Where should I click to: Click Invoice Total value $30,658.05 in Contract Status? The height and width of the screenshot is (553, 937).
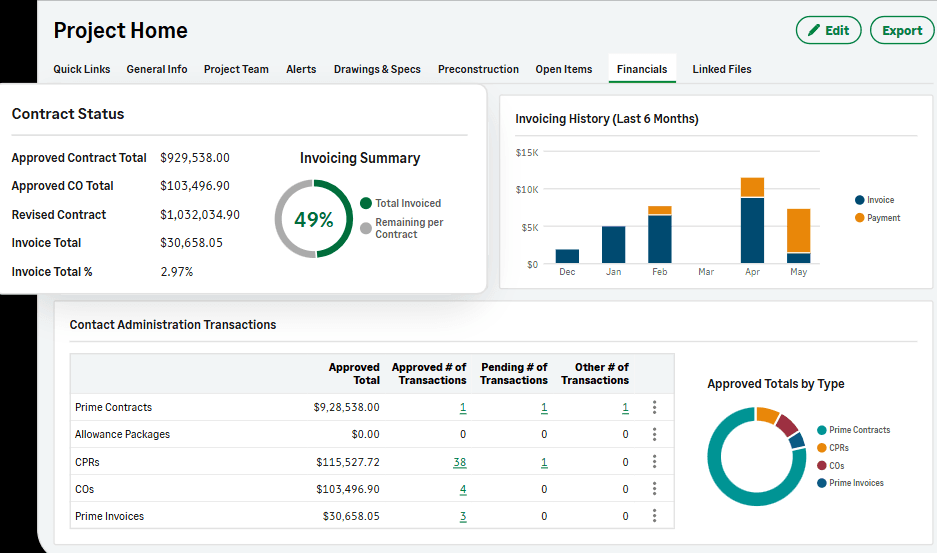click(x=191, y=243)
